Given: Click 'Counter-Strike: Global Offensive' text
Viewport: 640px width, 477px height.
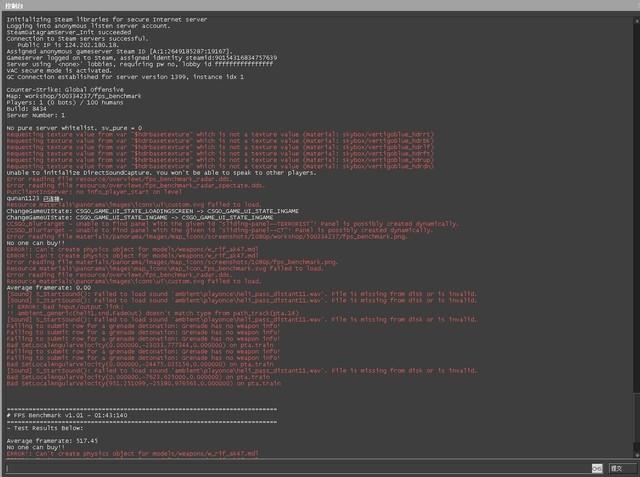Looking at the screenshot, I should (65, 90).
